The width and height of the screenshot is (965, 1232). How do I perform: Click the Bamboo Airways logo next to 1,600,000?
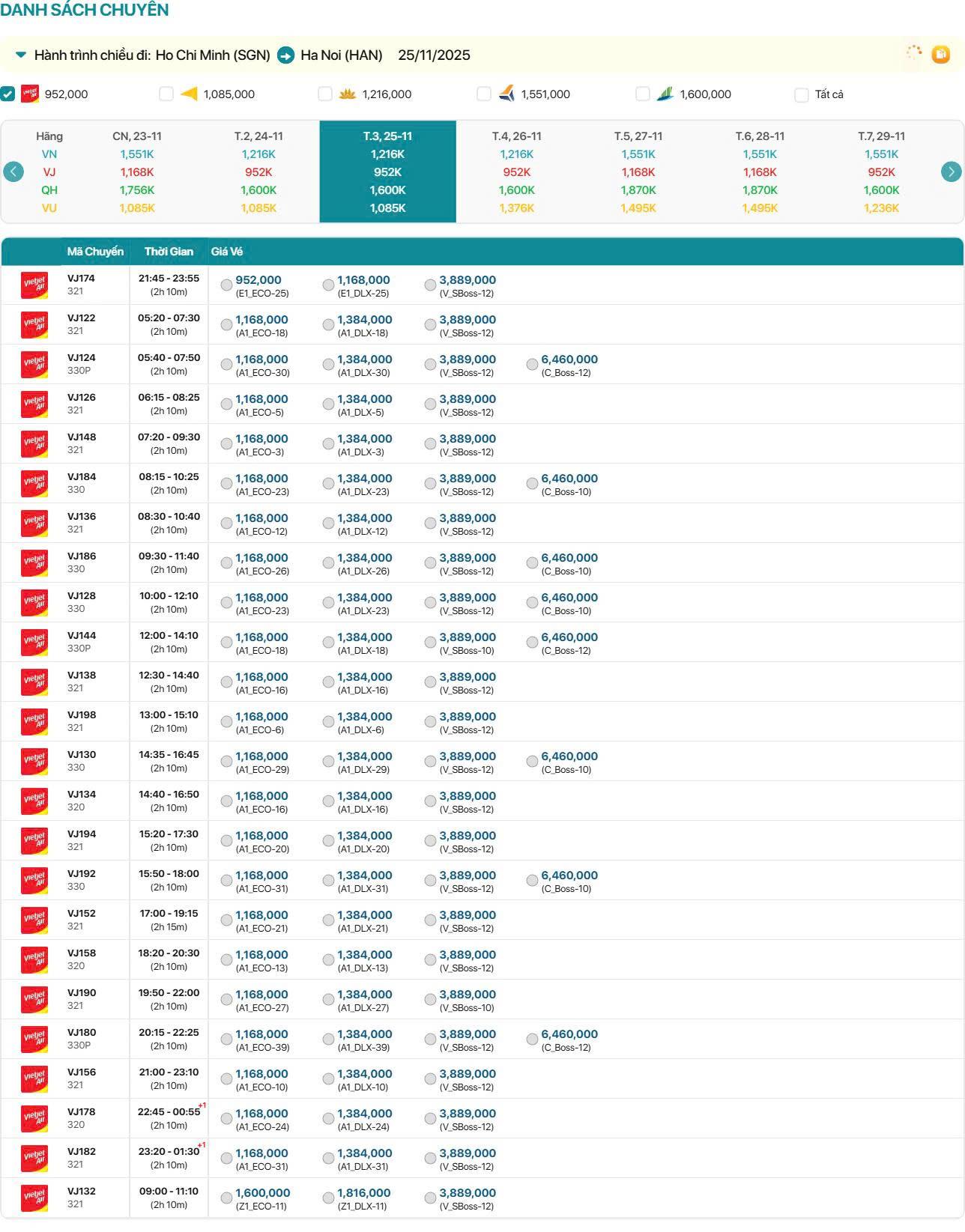point(665,94)
